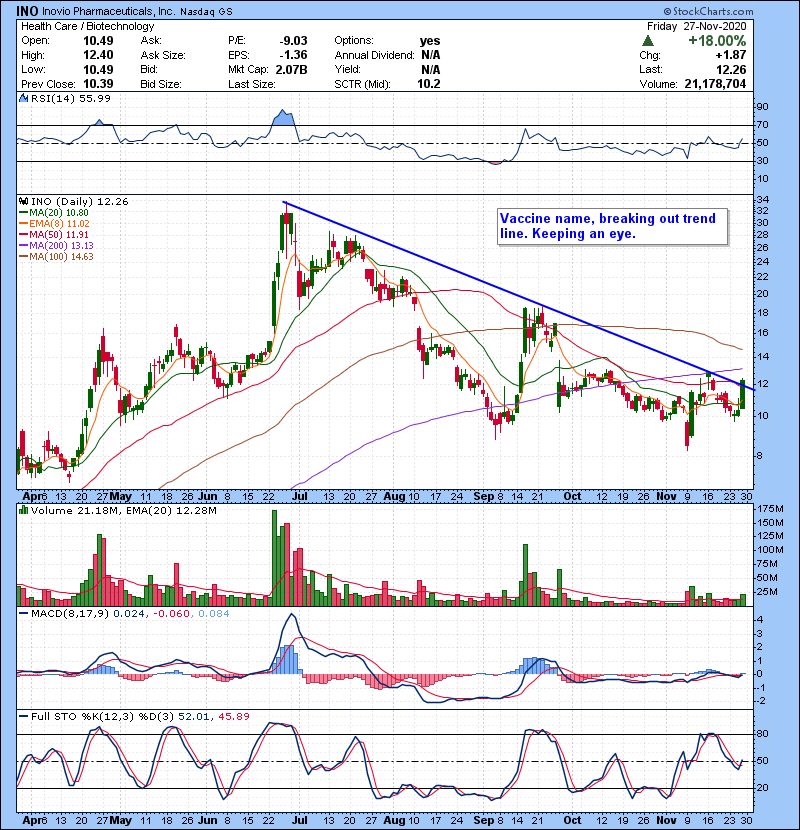Click the P/E -9.03 value
800x830 pixels.
[293, 41]
